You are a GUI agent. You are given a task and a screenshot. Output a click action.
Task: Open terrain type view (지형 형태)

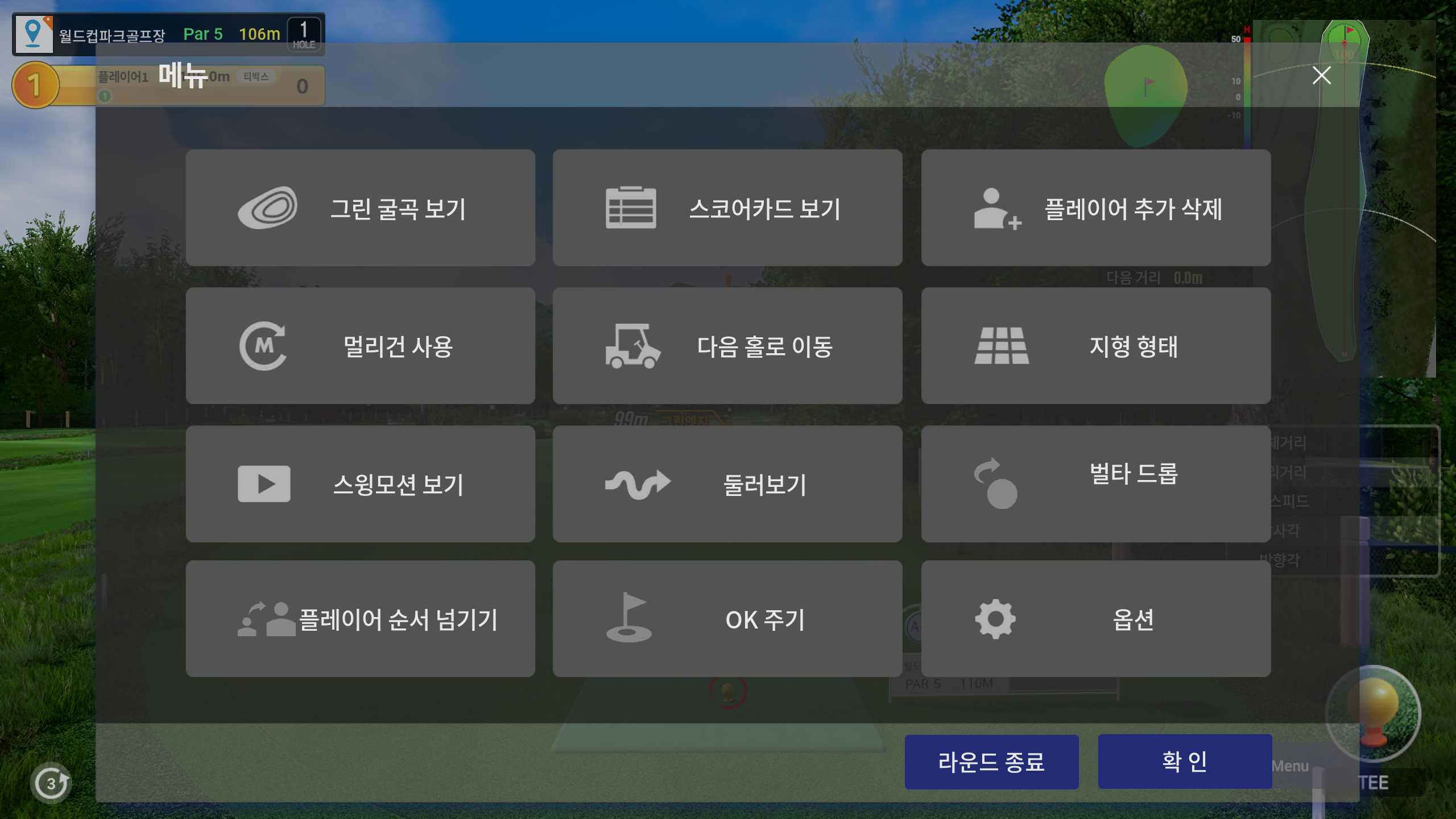(1095, 345)
